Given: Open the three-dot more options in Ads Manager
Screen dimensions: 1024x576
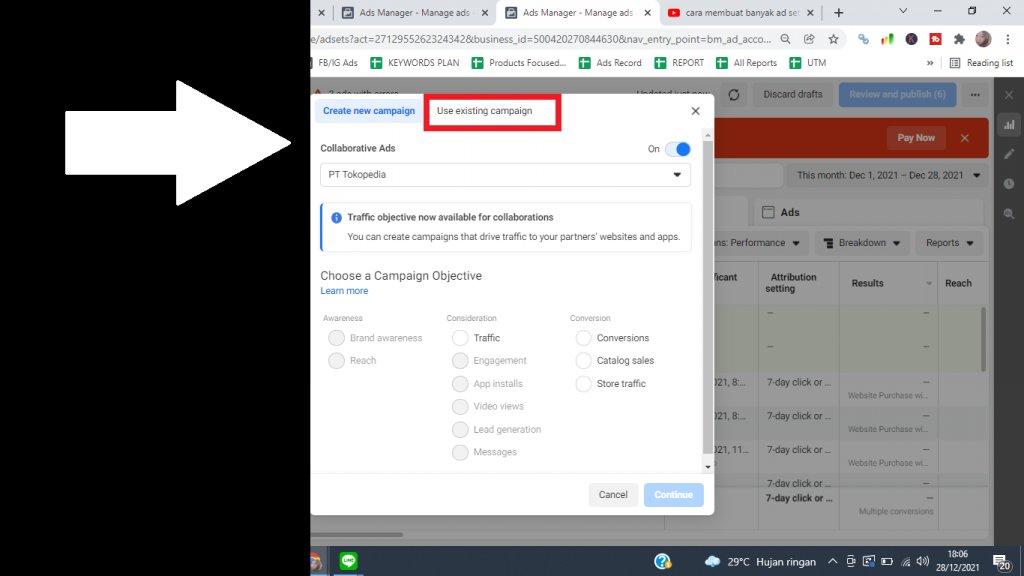Looking at the screenshot, I should [975, 95].
